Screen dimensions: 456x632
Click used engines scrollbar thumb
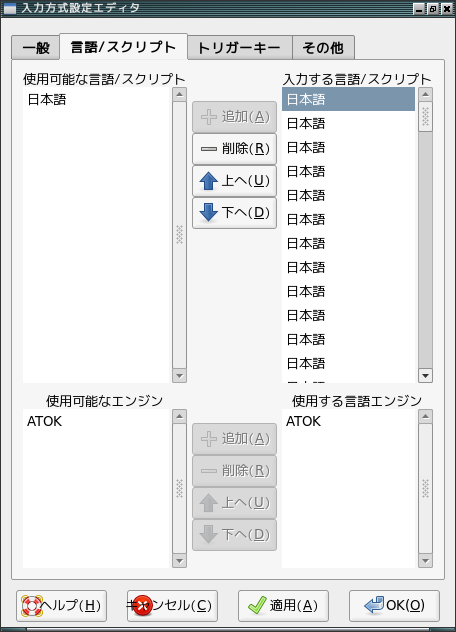tap(425, 489)
